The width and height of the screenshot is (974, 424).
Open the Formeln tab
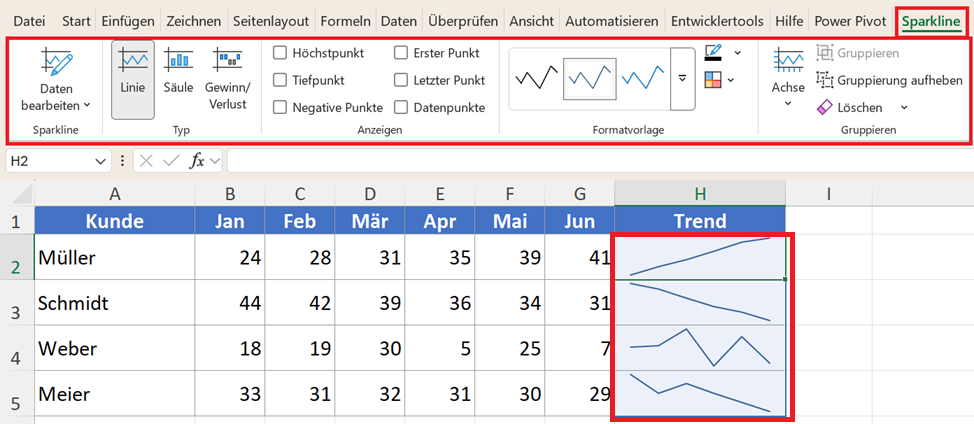pos(346,21)
